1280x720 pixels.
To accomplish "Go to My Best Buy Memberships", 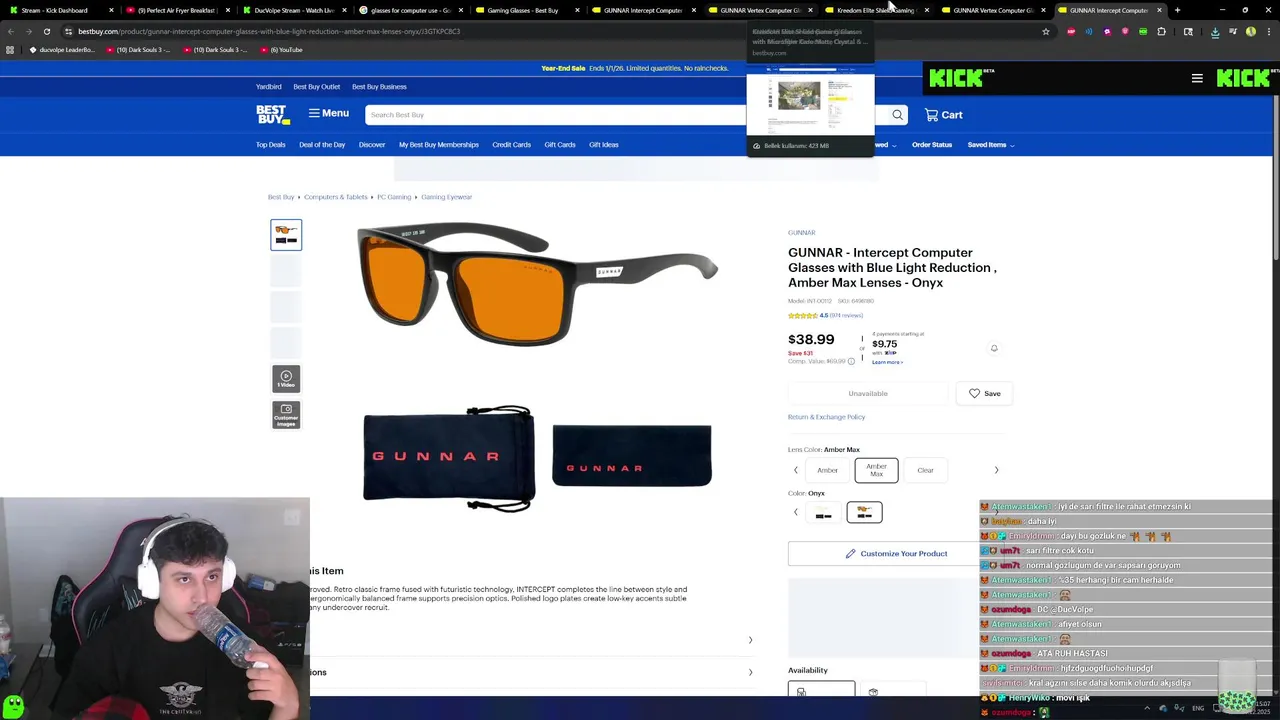I will (x=439, y=145).
